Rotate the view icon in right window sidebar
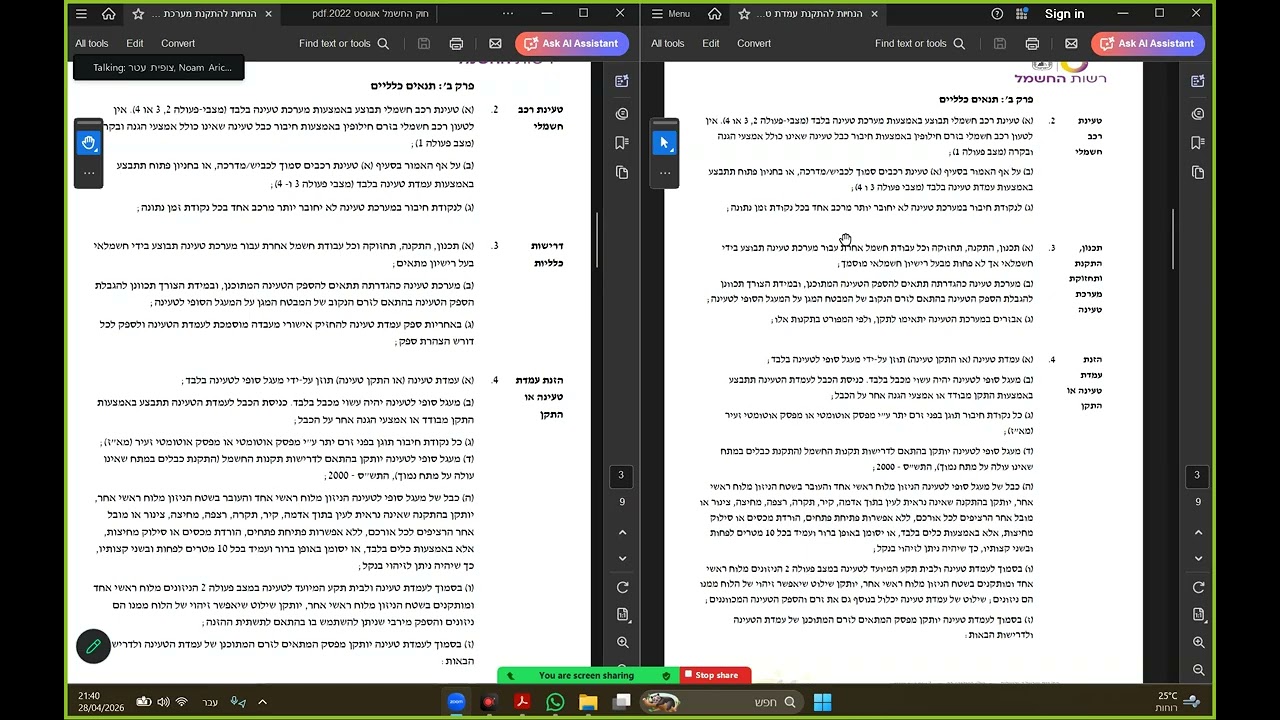The image size is (1280, 720). pos(1198,587)
